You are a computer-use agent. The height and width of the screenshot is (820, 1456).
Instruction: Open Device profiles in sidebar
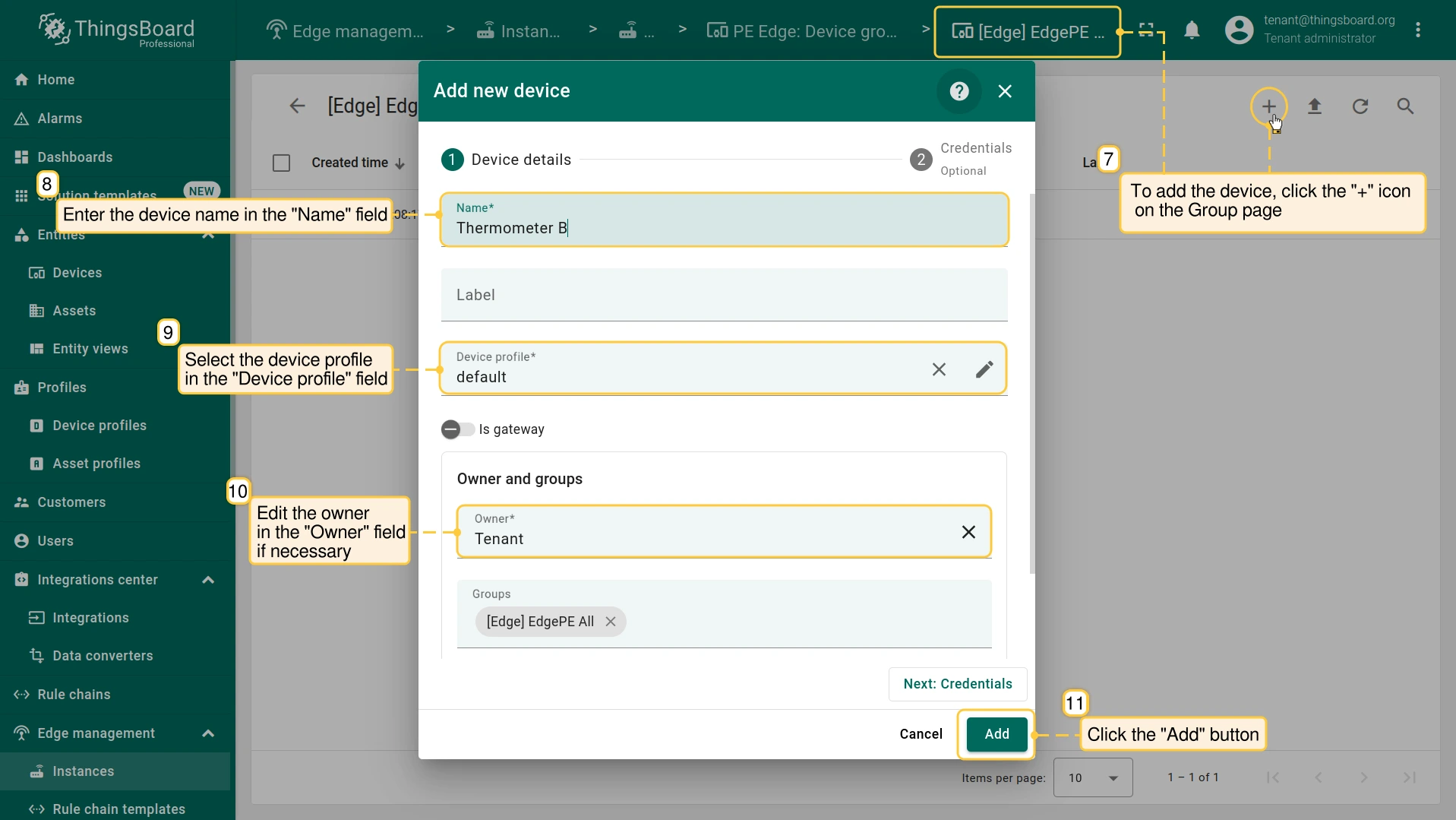[99, 426]
